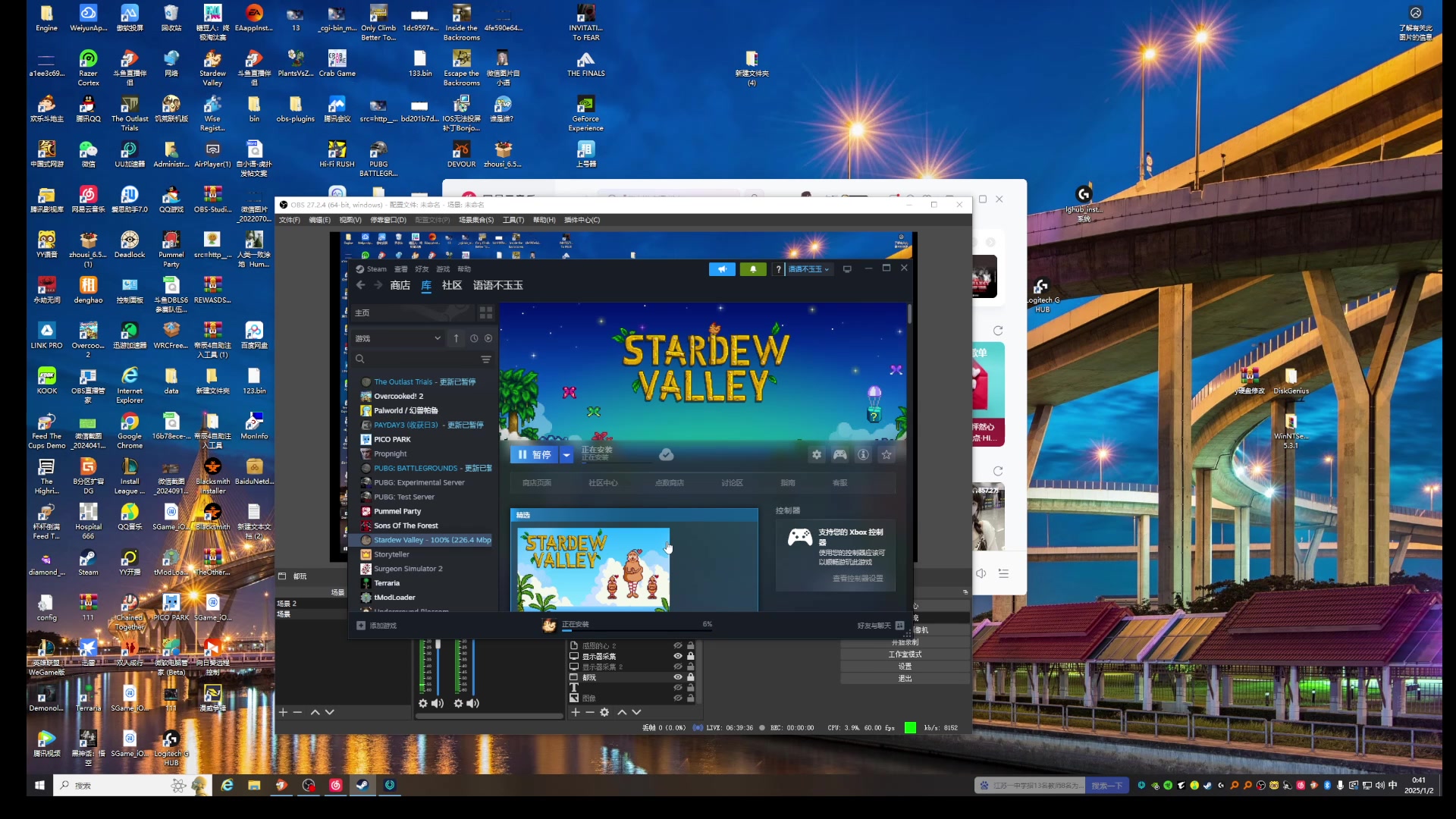This screenshot has width=1456, height=819.
Task: Move OBS source down in list
Action: [636, 712]
